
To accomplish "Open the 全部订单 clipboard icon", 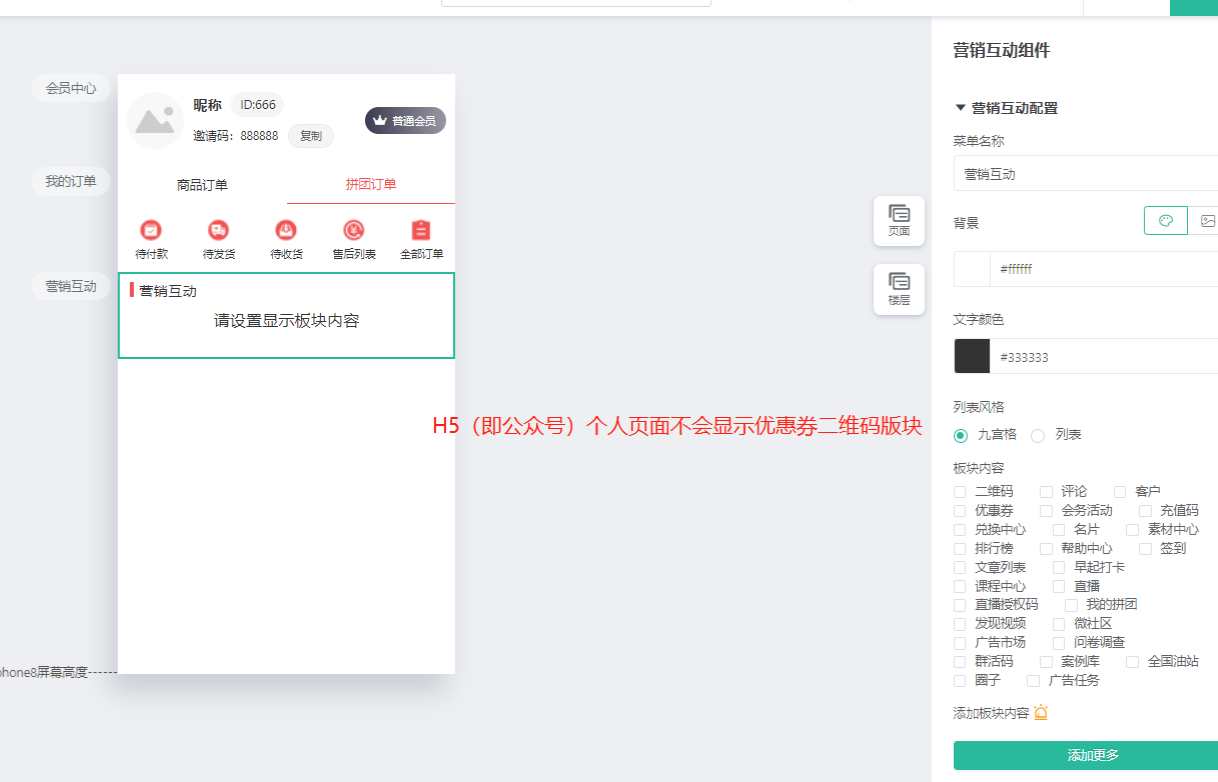I will (421, 231).
